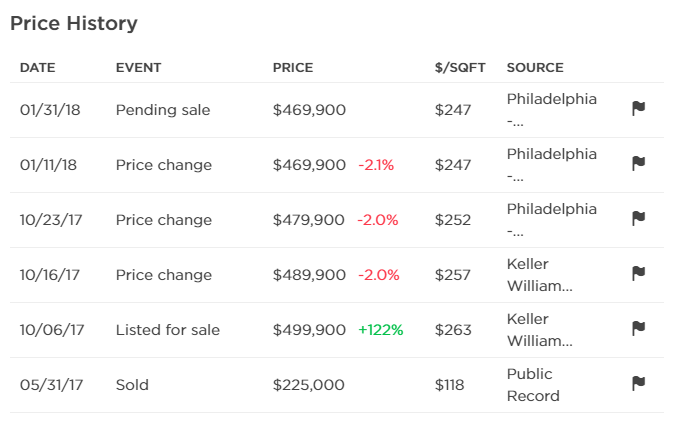This screenshot has height=423, width=687.
Task: Click flag icon for 10/23/17 row
Action: pyautogui.click(x=638, y=219)
